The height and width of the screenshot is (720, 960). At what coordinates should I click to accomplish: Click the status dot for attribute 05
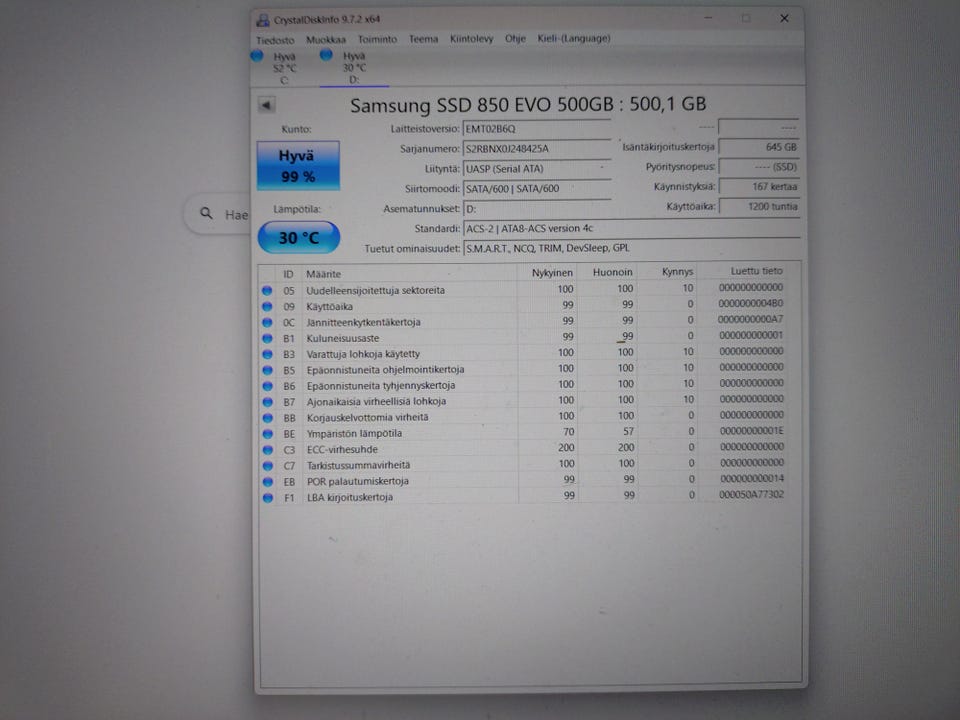click(268, 291)
